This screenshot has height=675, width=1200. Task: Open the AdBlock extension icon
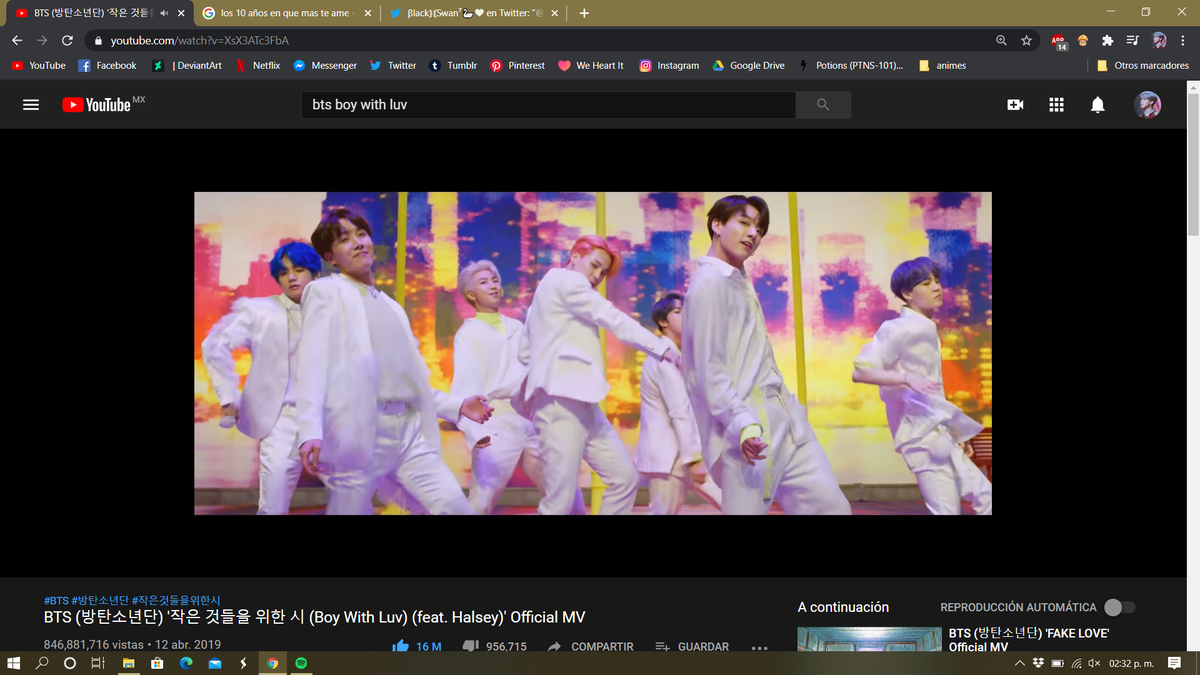(1059, 41)
